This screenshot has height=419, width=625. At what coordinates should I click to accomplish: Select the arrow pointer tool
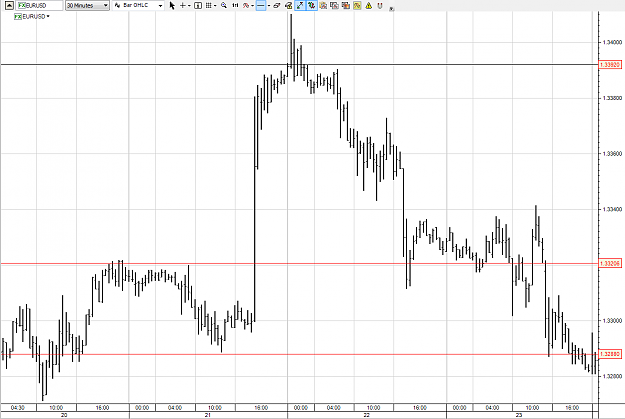coord(172,6)
